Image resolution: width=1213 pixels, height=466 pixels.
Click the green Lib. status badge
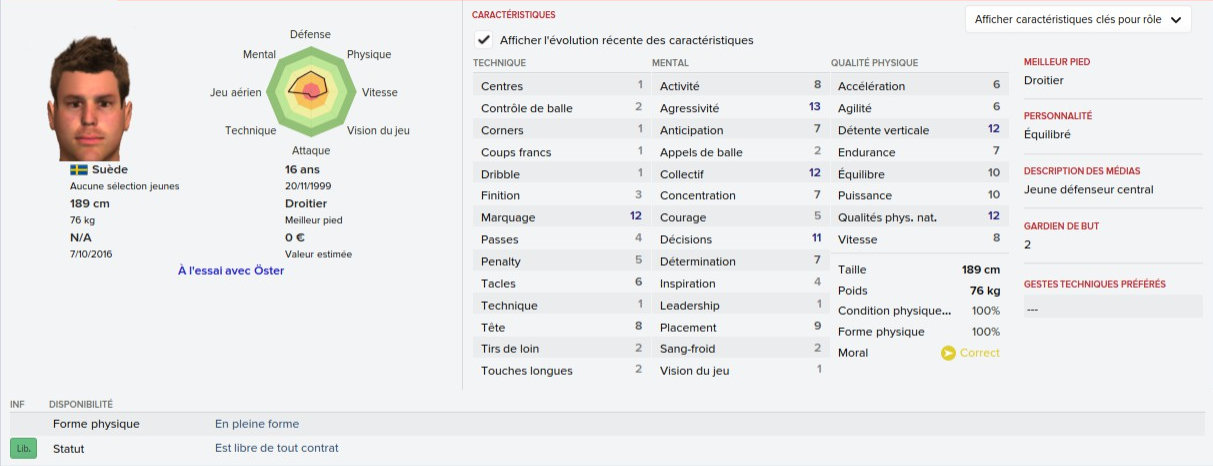(24, 449)
